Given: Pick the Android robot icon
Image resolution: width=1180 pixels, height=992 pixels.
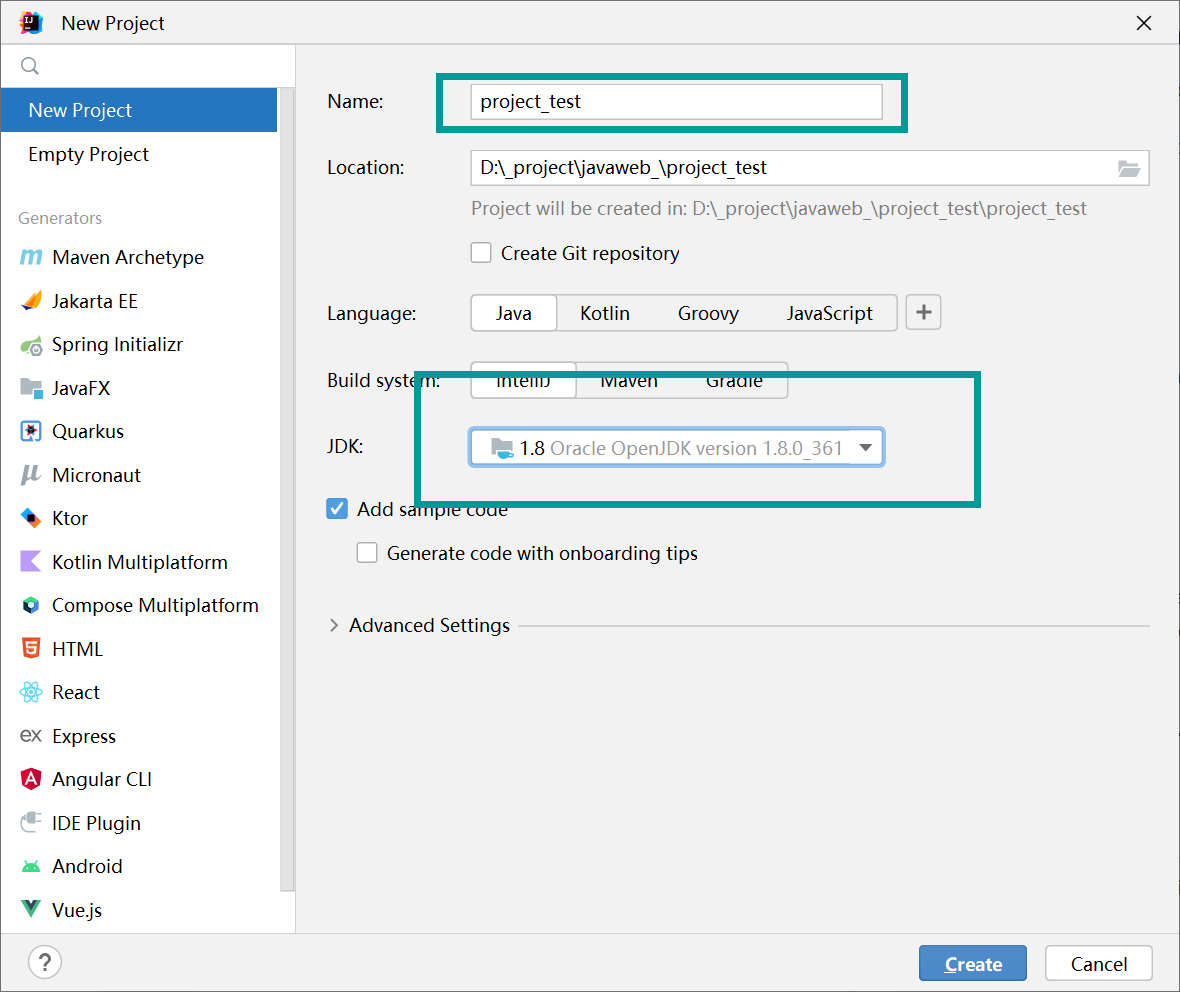Looking at the screenshot, I should 31,866.
